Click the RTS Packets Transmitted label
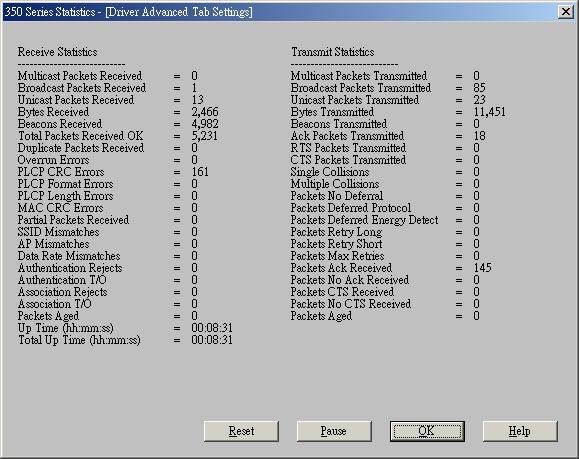 (348, 148)
